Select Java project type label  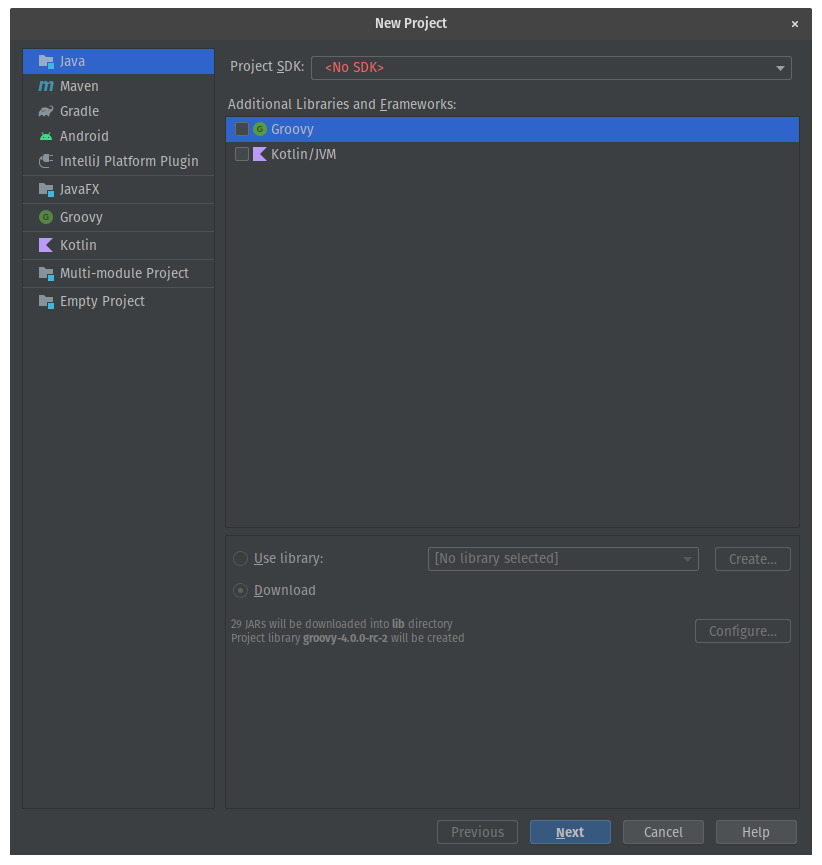coord(72,61)
